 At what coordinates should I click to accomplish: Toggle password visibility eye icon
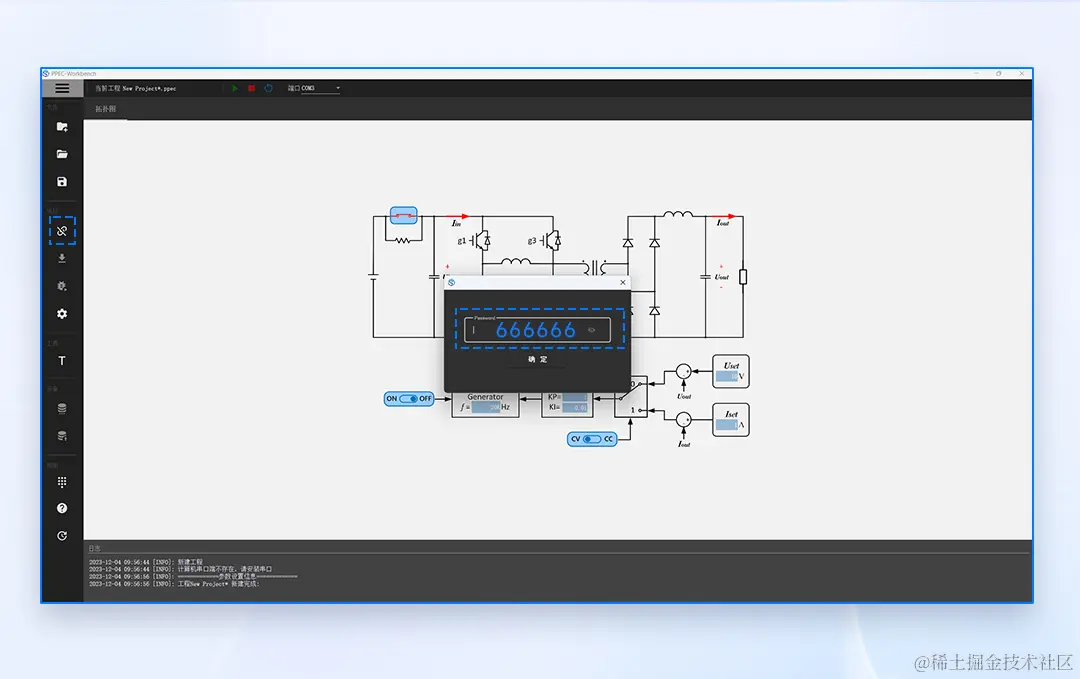pos(591,331)
